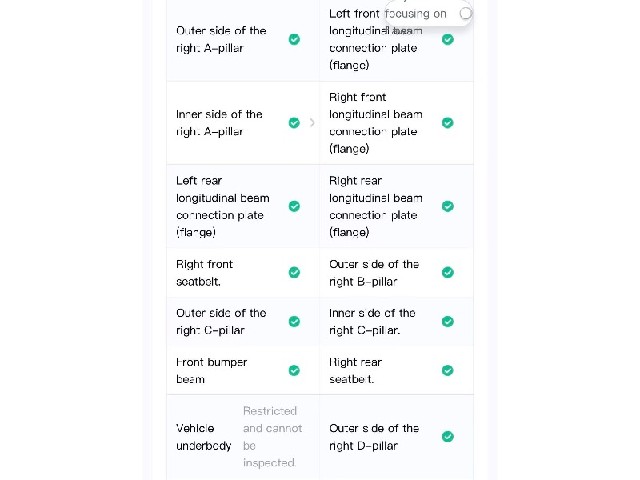Select 'Right front seatbelt' label
The image size is (640, 480).
pos(204,273)
